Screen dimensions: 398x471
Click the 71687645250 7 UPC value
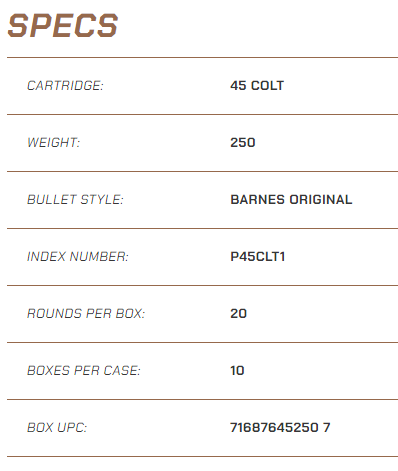[x=280, y=428]
